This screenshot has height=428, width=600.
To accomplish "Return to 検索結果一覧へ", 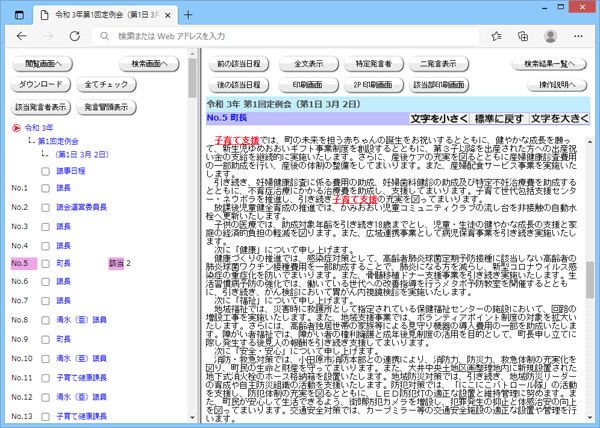I will click(549, 64).
